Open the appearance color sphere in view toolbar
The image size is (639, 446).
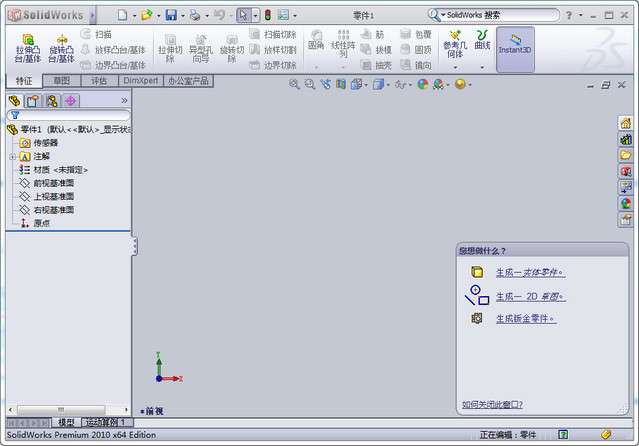423,85
